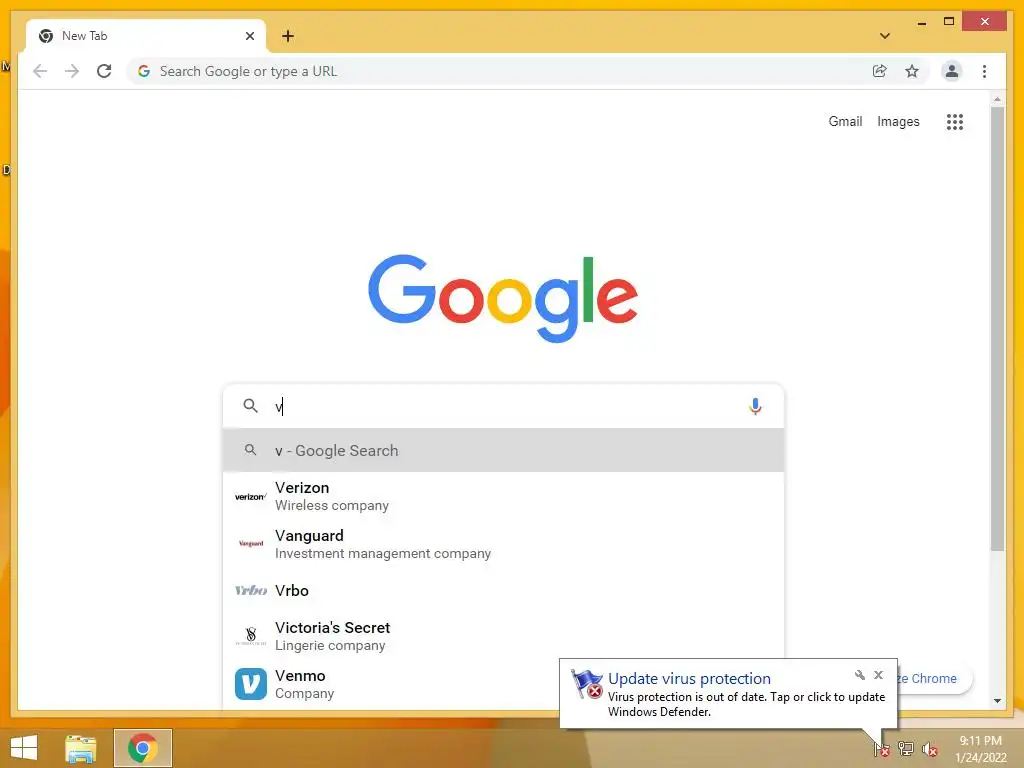Open a new tab with the plus button

pyautogui.click(x=288, y=36)
